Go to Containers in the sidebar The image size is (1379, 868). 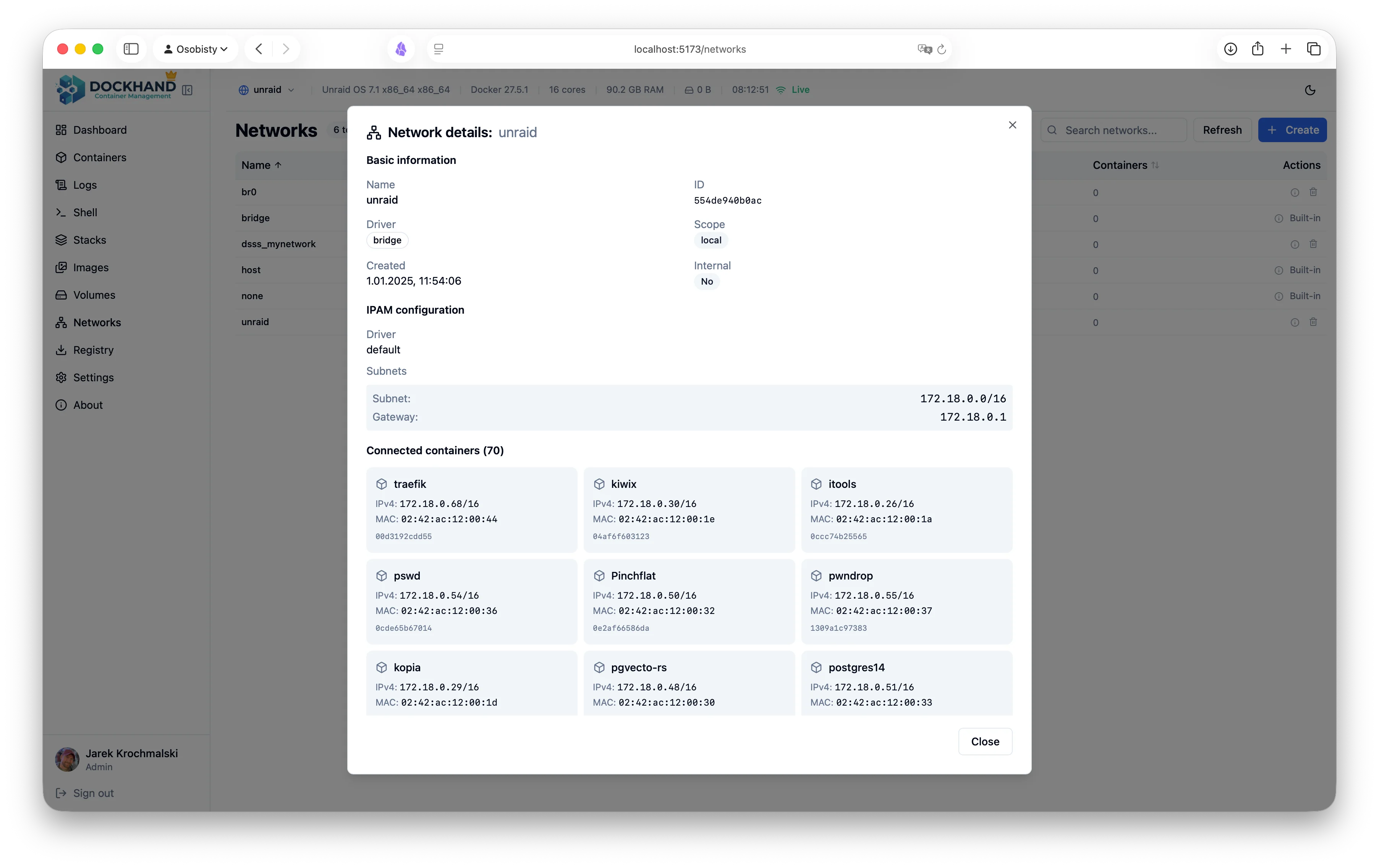(x=99, y=157)
